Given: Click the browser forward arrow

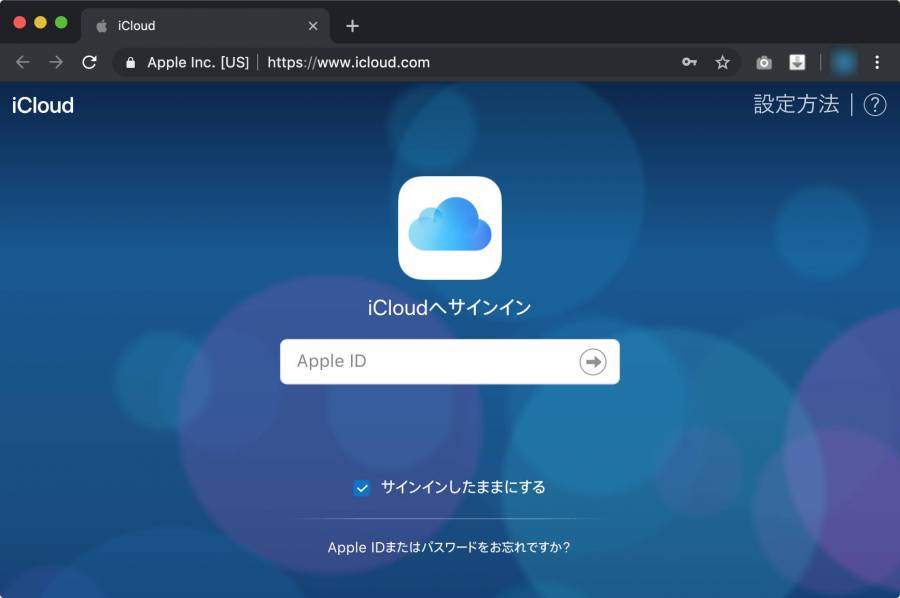Looking at the screenshot, I should tap(56, 62).
